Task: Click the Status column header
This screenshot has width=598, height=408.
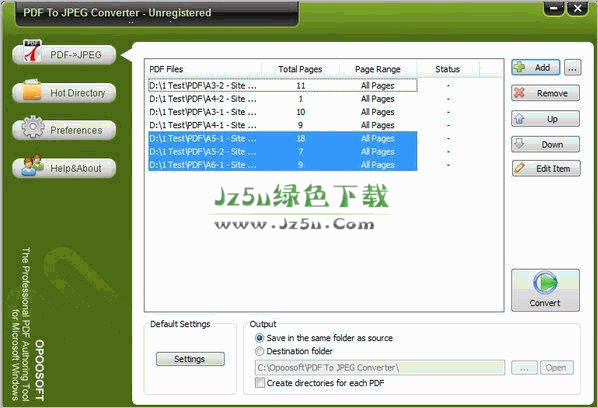Action: (x=448, y=69)
